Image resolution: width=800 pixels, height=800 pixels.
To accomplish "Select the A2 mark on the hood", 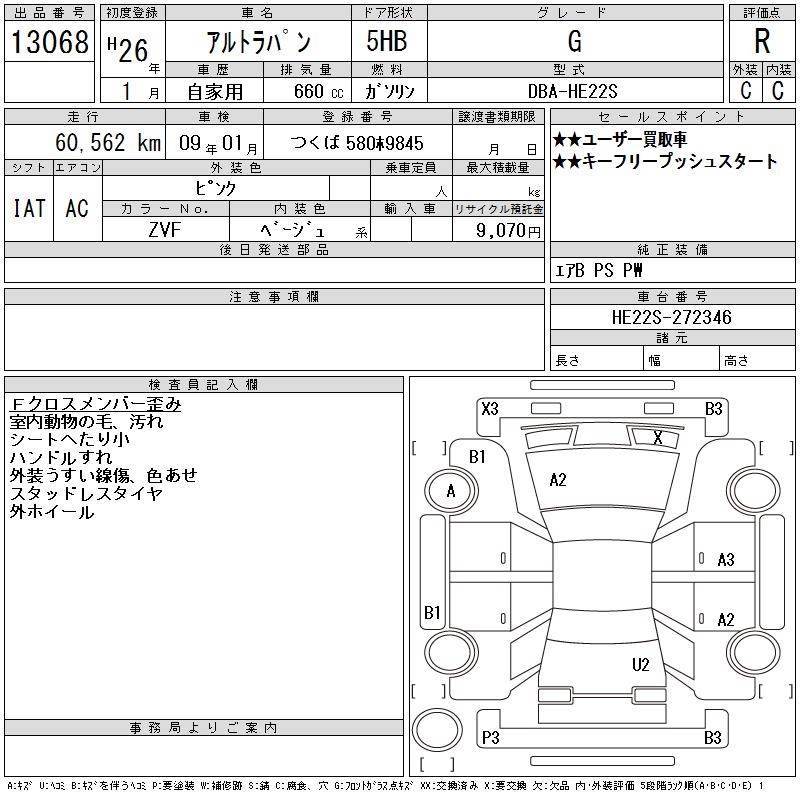I will click(558, 480).
